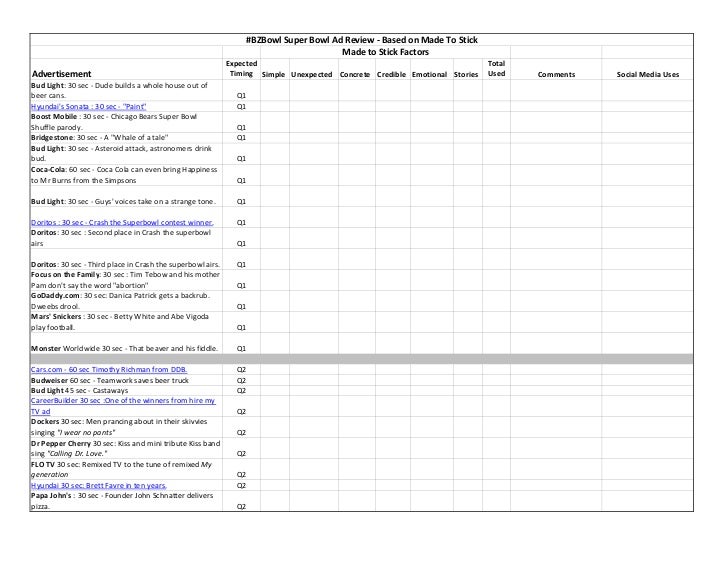Select the Boost Mobile Chicago Bears shuffle row

tap(362, 122)
